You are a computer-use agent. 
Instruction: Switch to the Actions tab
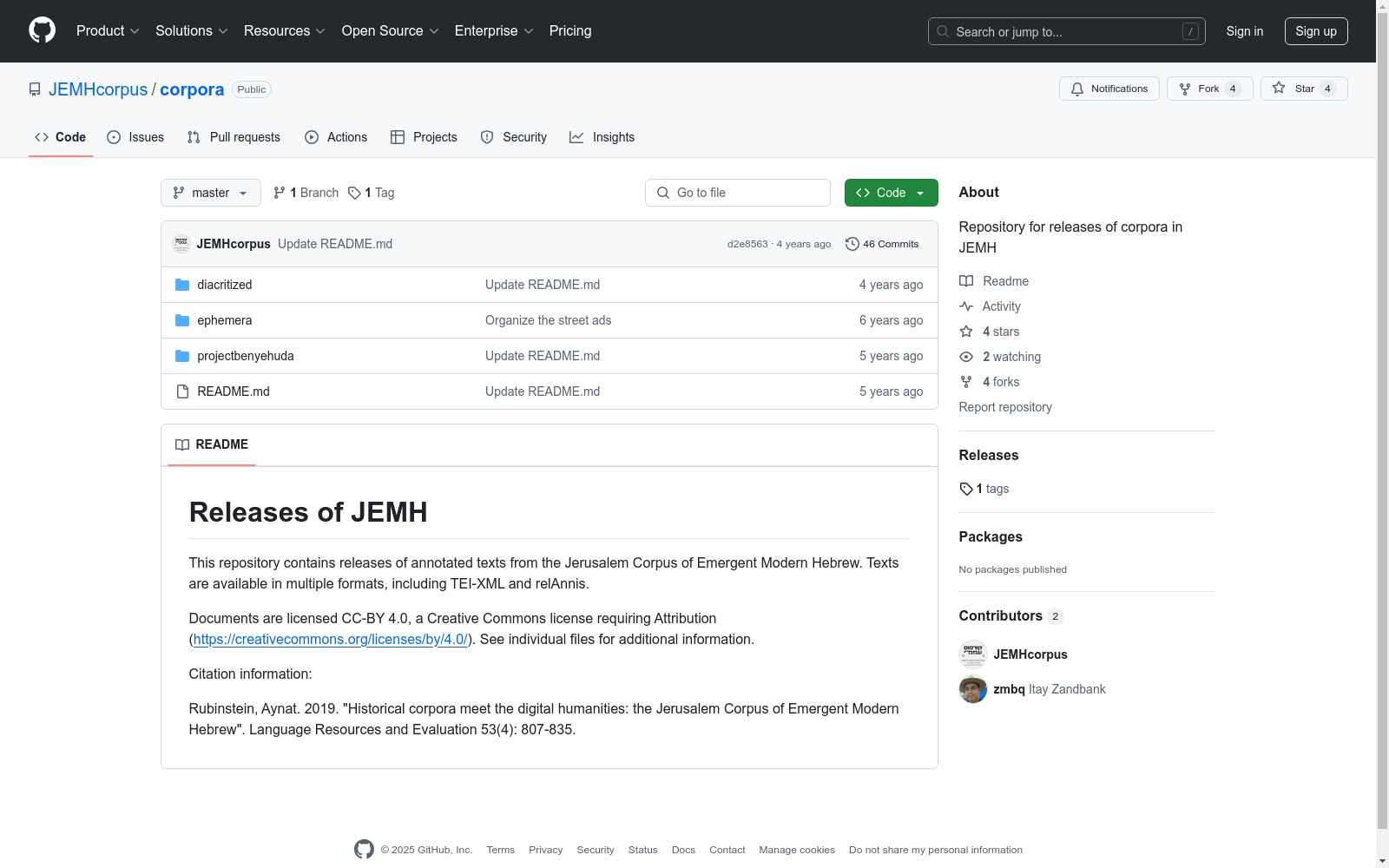336,137
